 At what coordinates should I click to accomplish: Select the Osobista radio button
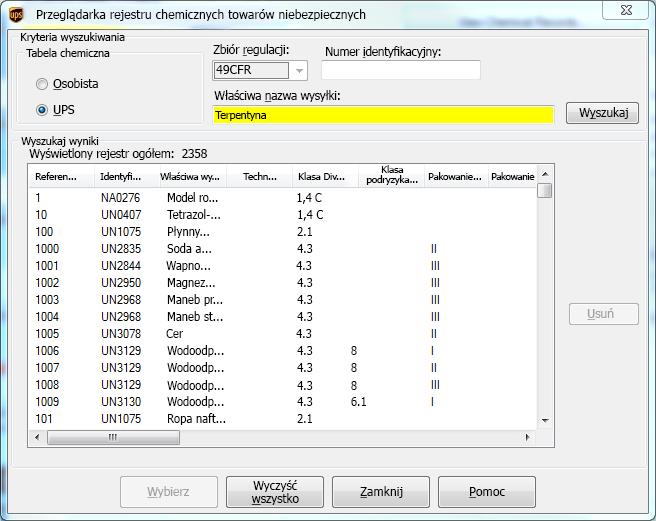pos(42,84)
